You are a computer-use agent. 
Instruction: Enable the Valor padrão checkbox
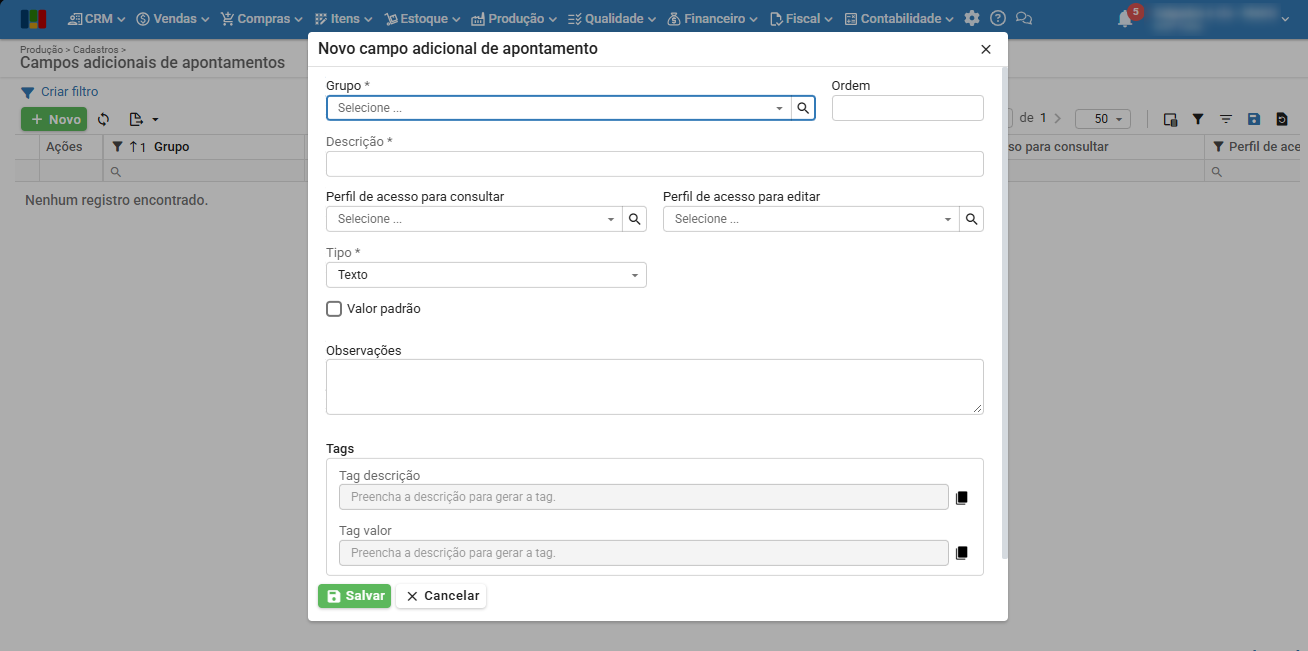click(x=334, y=309)
